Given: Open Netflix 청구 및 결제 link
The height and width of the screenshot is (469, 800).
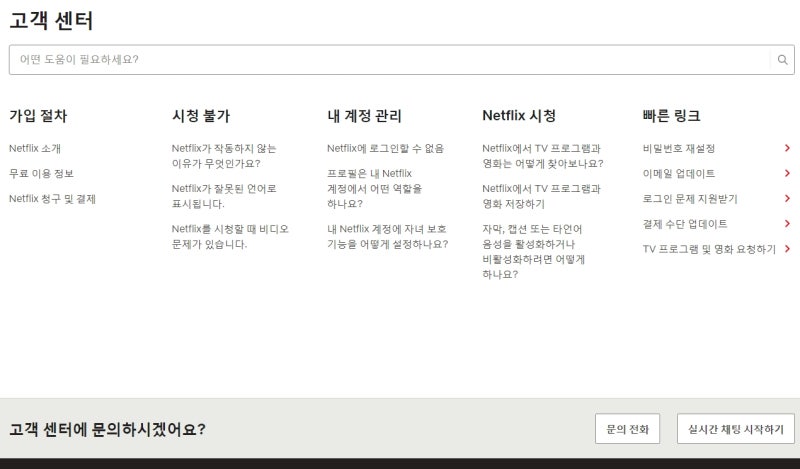Looking at the screenshot, I should coord(52,199).
